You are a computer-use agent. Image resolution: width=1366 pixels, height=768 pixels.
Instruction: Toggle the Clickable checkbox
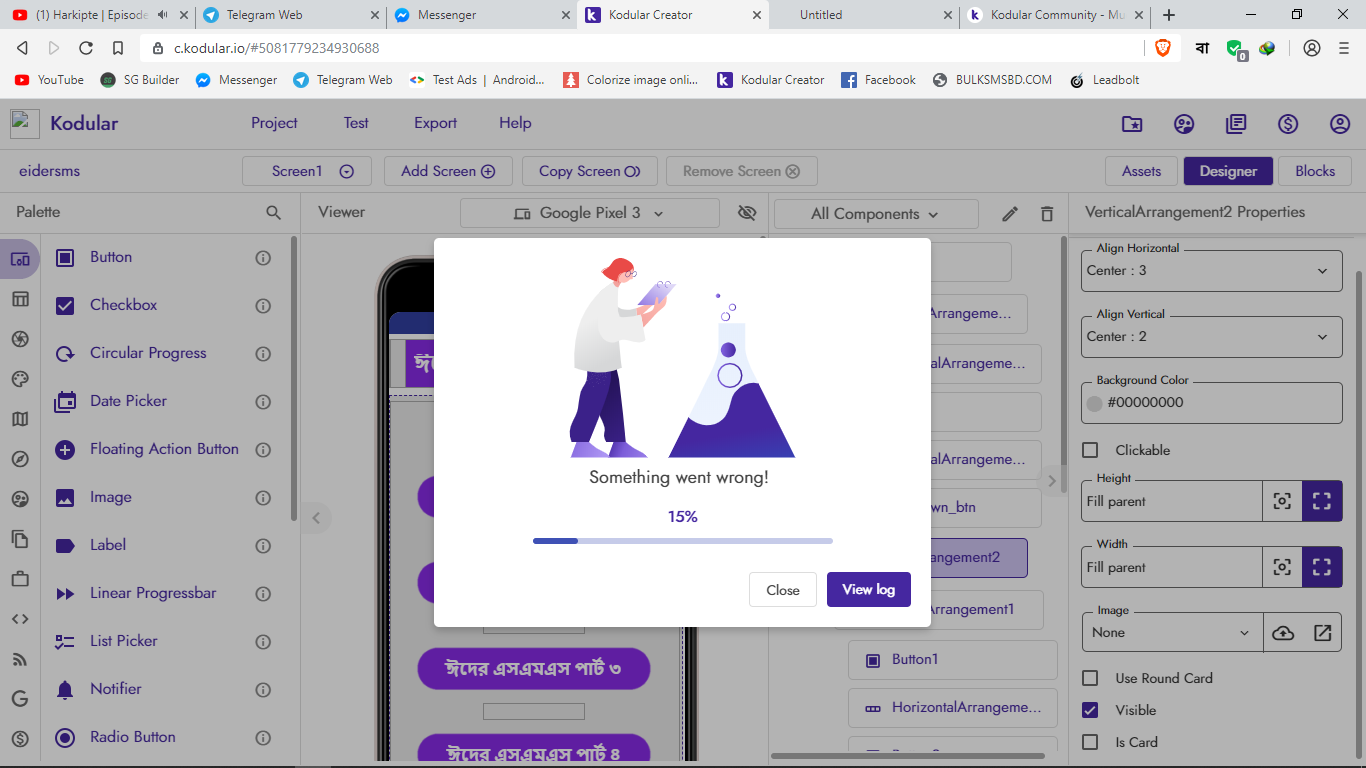click(x=1091, y=451)
